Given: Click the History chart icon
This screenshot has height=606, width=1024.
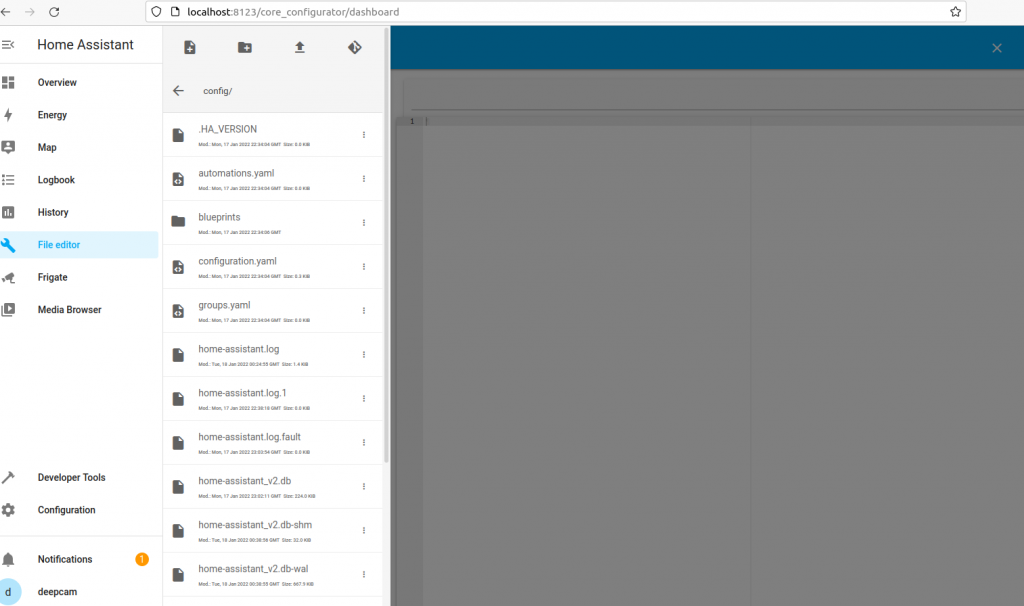Looking at the screenshot, I should coord(8,212).
